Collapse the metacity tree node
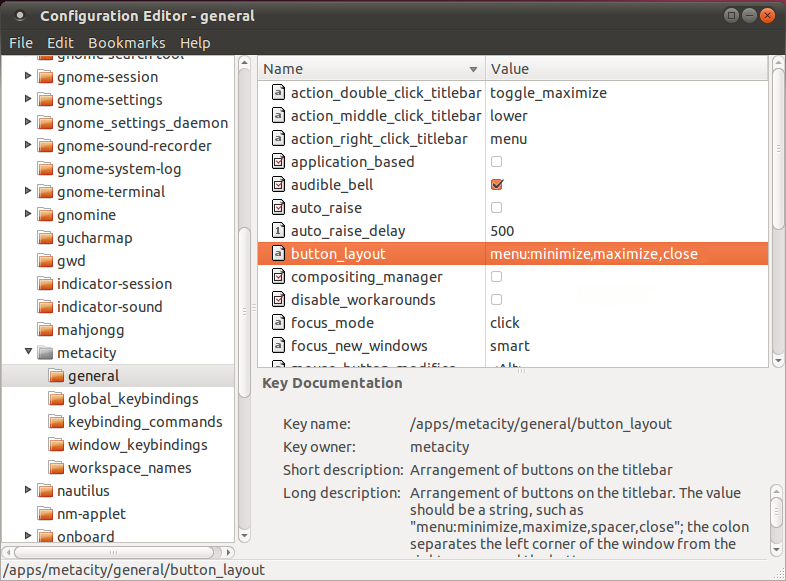Image resolution: width=786 pixels, height=581 pixels. click(29, 351)
